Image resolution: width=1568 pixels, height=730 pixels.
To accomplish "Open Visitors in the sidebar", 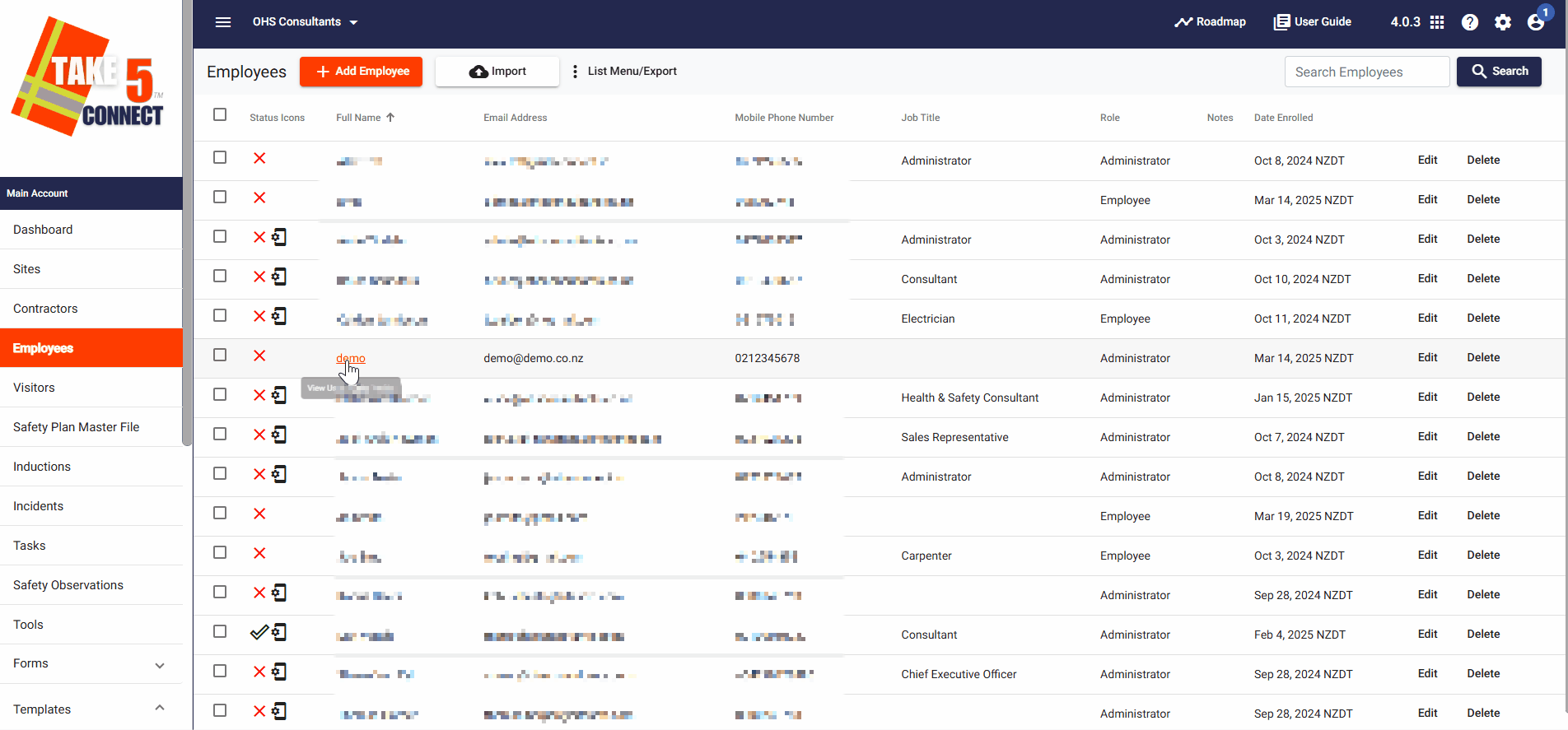I will pos(91,388).
